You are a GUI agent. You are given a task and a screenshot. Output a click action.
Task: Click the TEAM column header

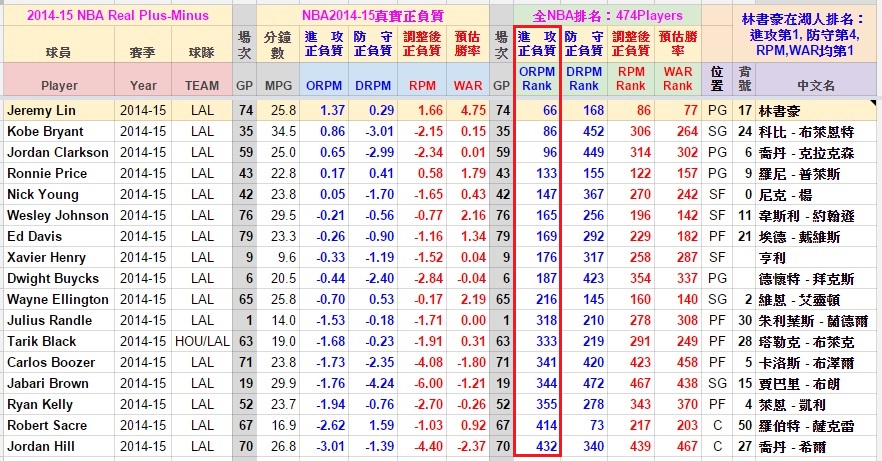coord(202,86)
